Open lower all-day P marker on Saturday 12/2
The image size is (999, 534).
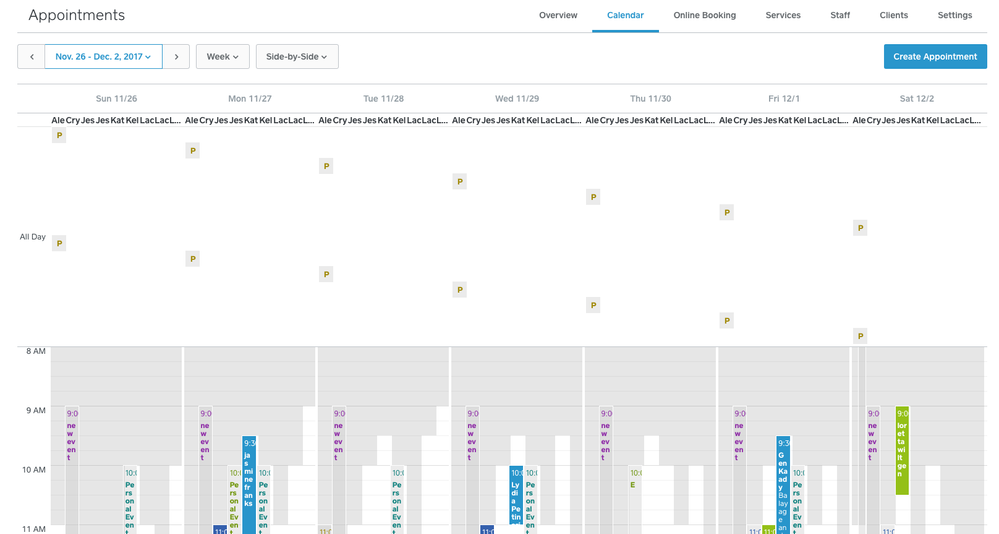pos(860,336)
